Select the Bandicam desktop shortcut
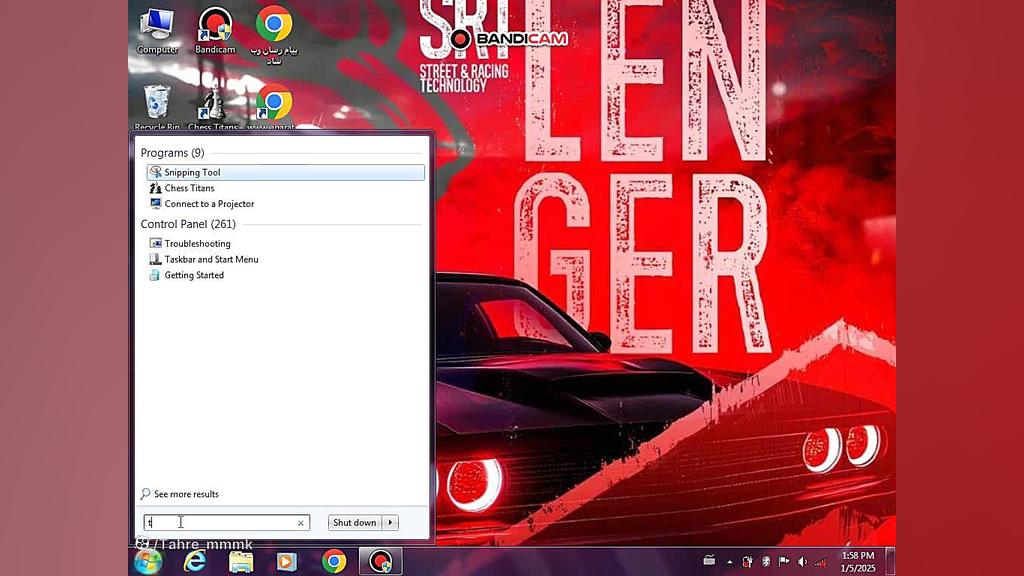 (215, 31)
